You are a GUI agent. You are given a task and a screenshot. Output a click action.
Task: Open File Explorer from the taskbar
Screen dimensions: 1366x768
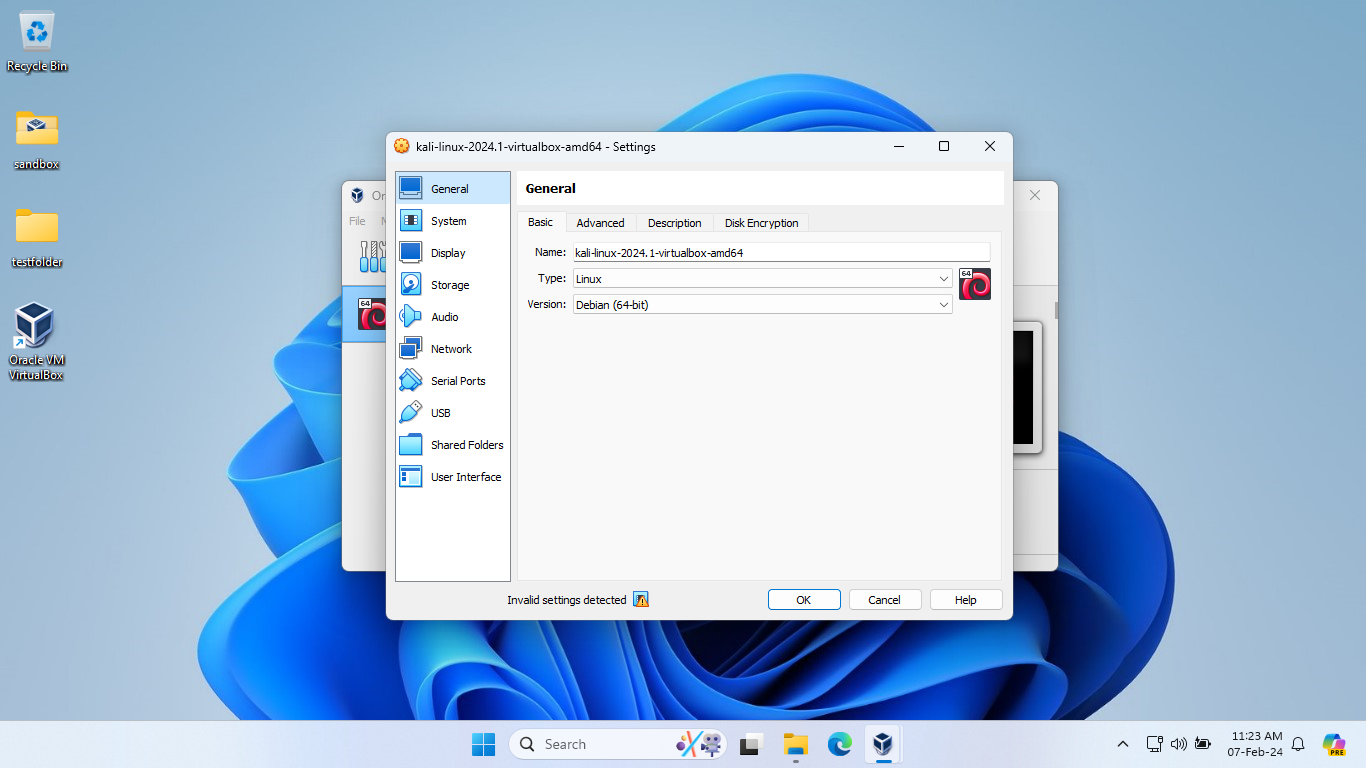(x=795, y=744)
